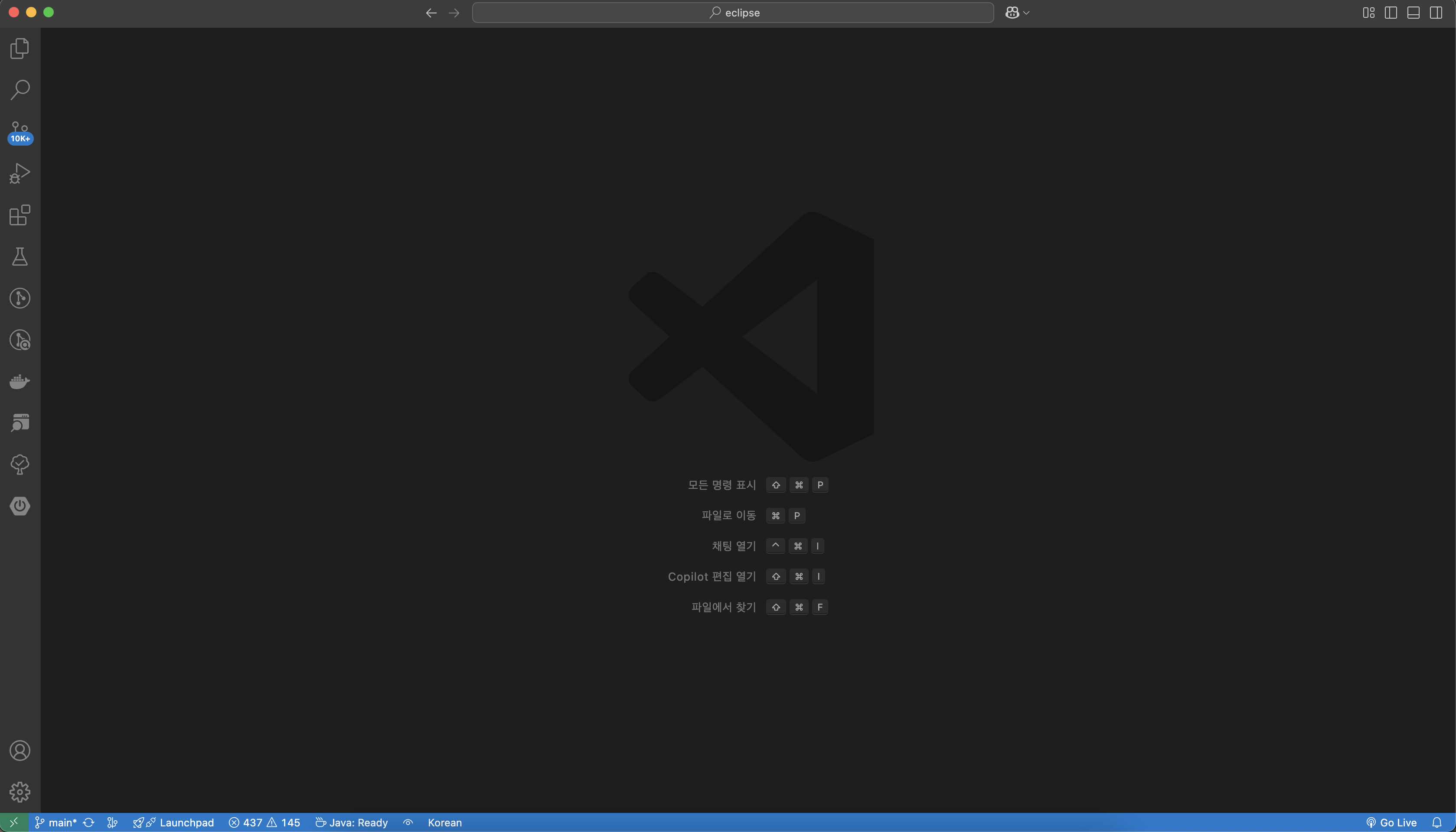Open the remote window indicator in the status bar
Image resolution: width=1456 pixels, height=832 pixels.
coord(14,822)
